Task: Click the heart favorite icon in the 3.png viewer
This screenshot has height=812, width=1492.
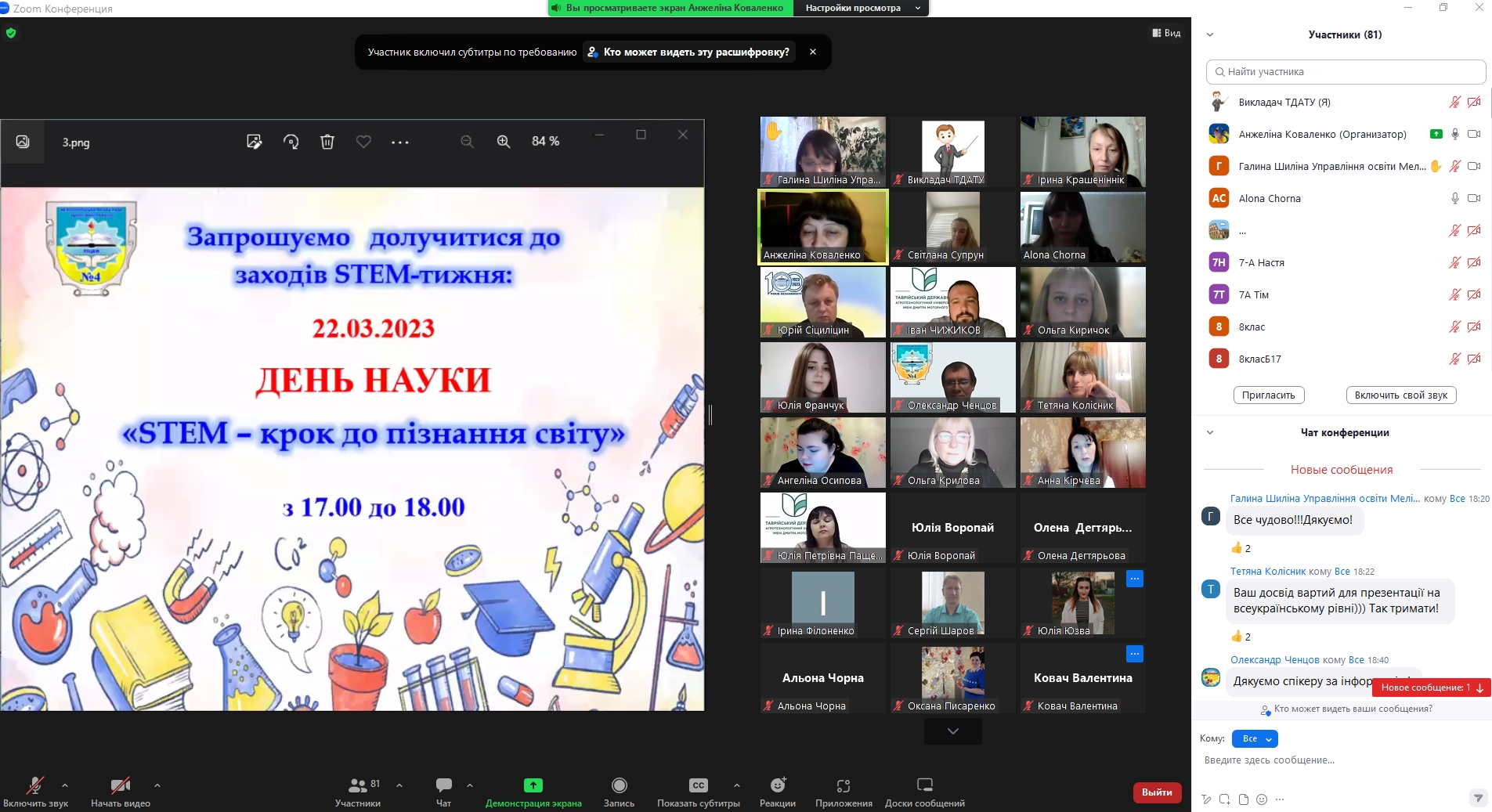Action: point(363,142)
